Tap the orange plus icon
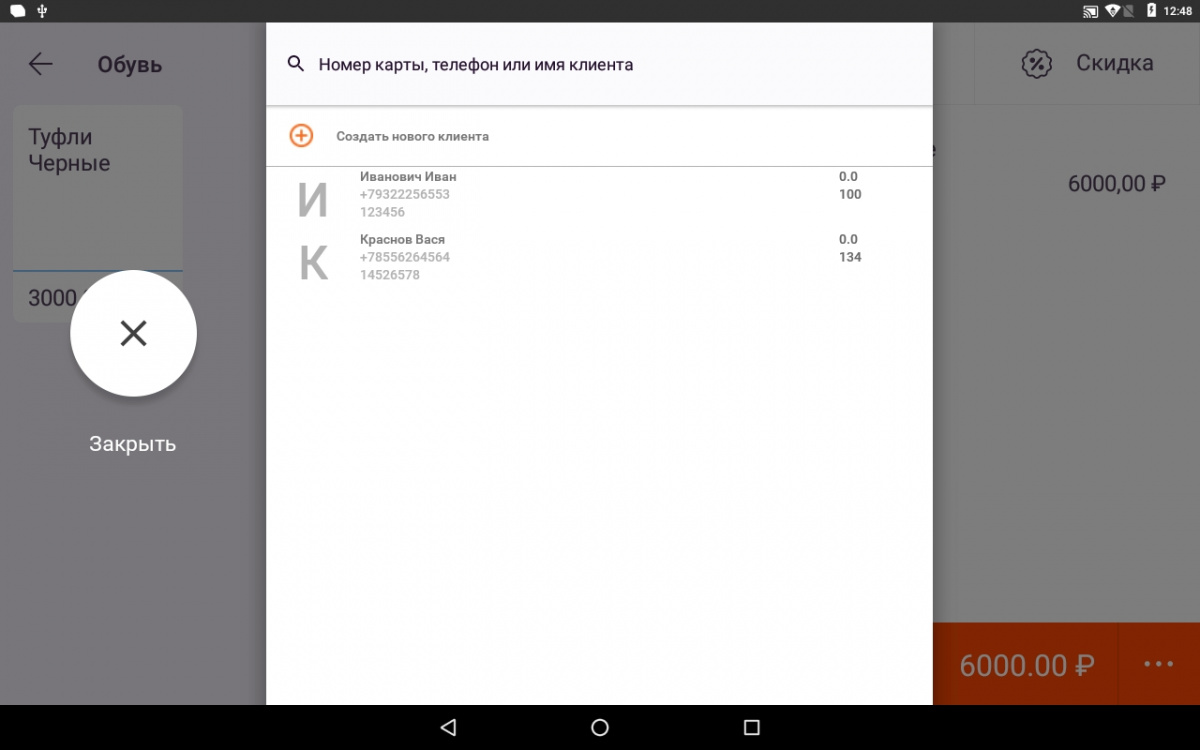 (x=301, y=136)
